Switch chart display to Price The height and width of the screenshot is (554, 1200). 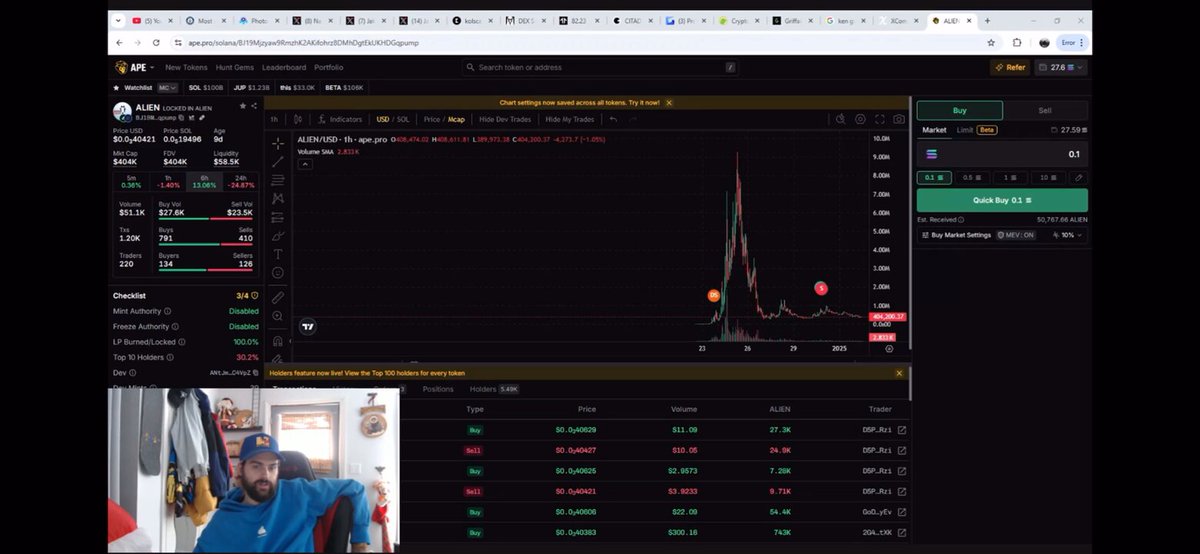tap(432, 119)
